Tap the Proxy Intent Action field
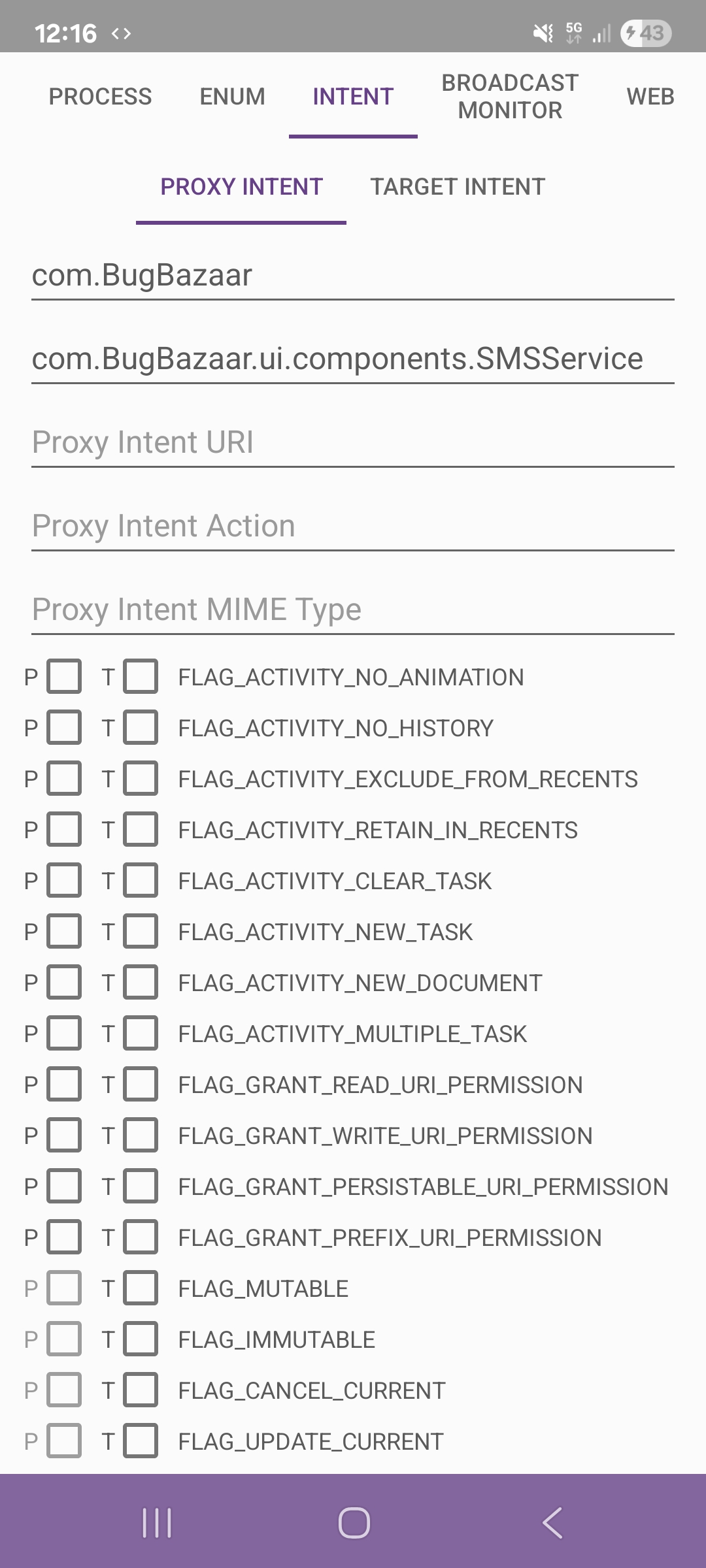706x1568 pixels. (353, 526)
